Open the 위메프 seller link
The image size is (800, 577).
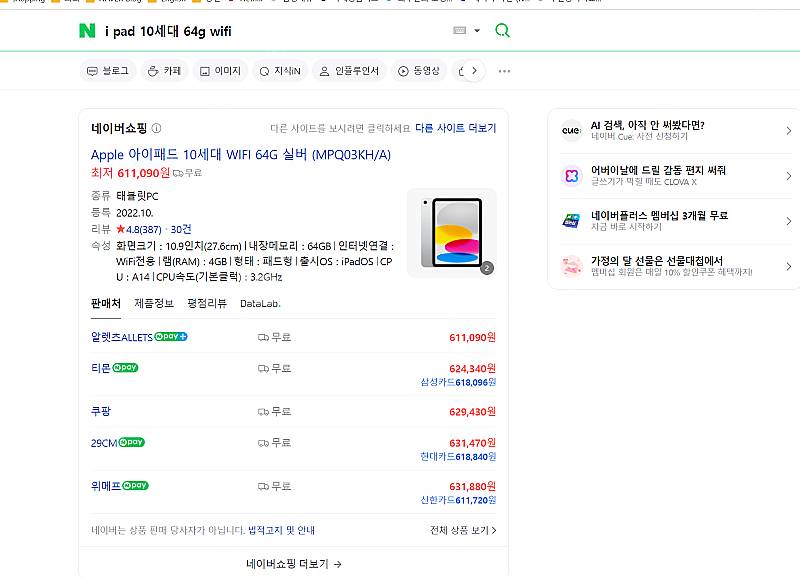pos(106,486)
